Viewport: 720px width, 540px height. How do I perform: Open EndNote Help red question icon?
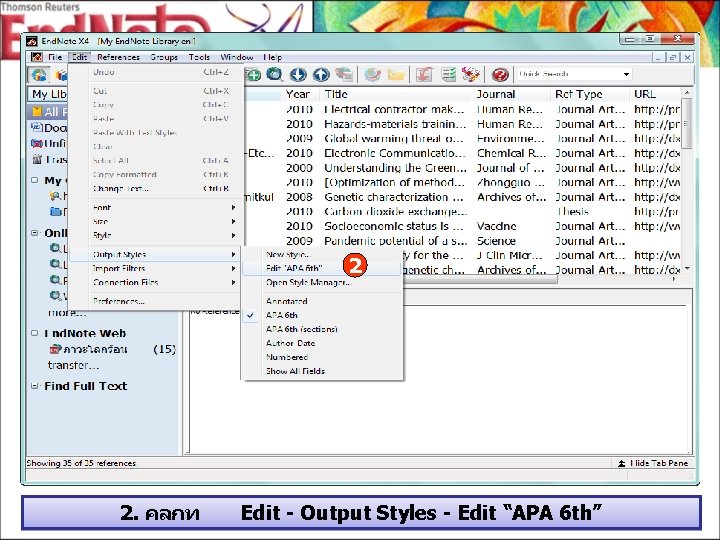coord(500,74)
